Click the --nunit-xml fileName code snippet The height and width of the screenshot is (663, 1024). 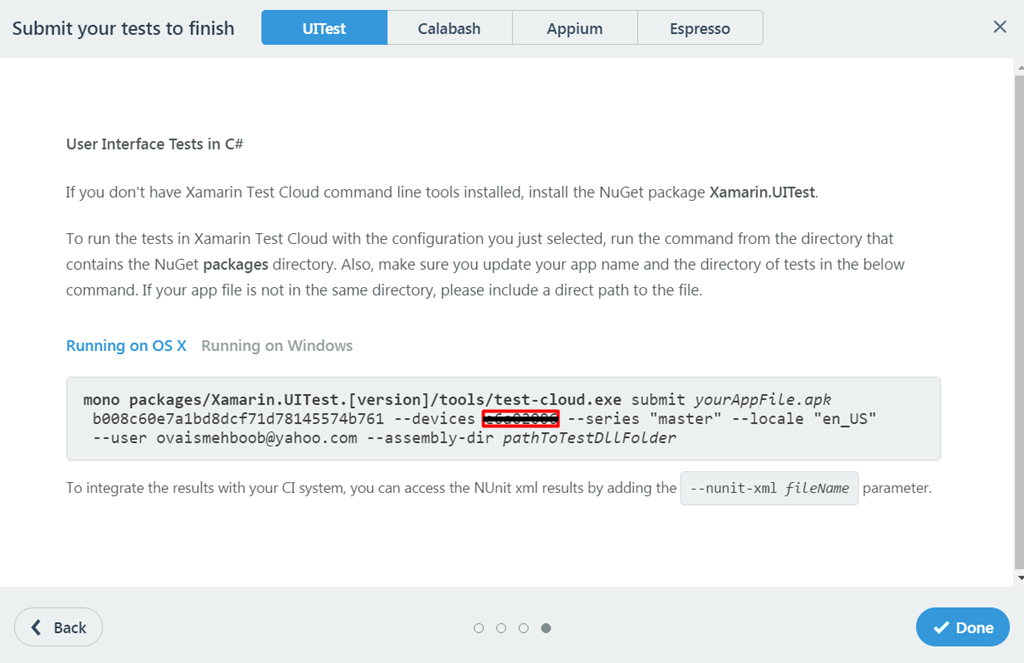tap(769, 489)
